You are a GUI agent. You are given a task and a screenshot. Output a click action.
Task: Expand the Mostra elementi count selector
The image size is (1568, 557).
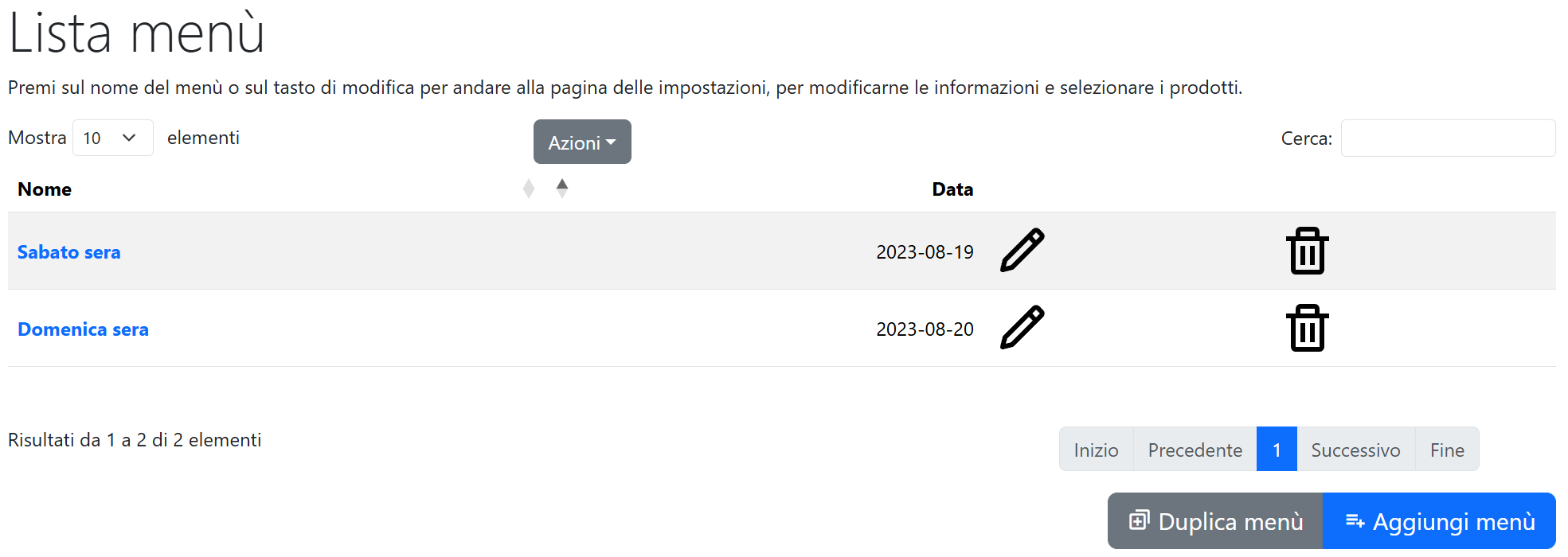point(113,138)
